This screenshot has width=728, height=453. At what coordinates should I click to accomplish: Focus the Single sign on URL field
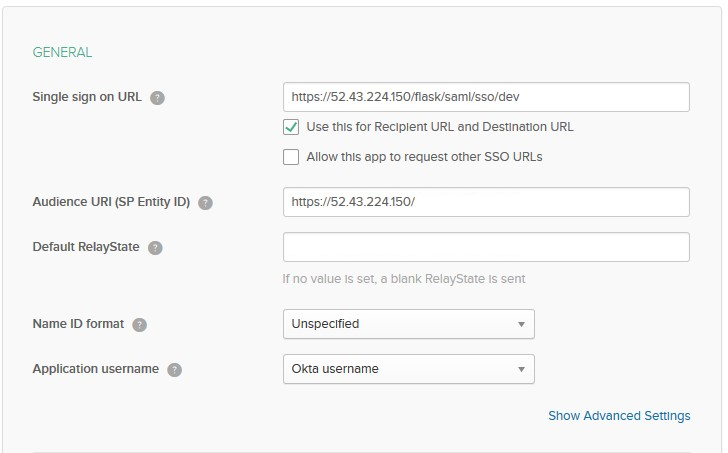pos(486,97)
